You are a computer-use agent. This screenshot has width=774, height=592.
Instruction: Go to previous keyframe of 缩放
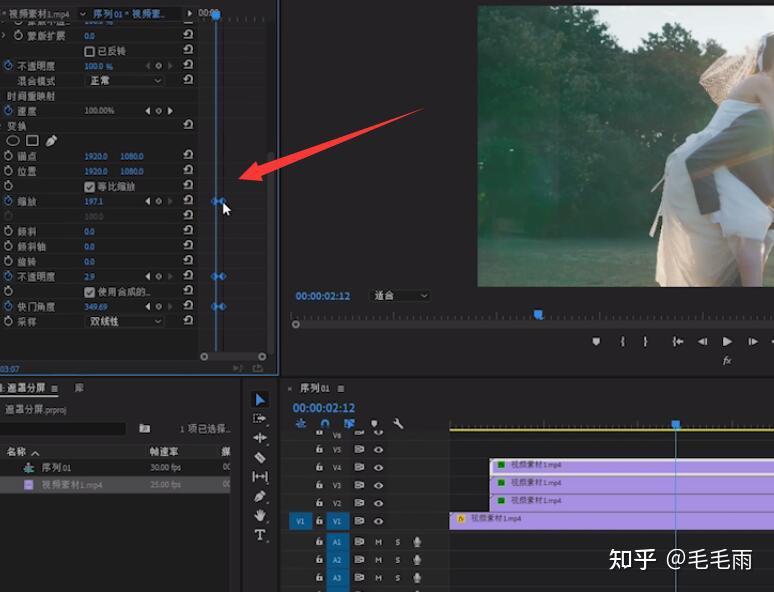(148, 201)
